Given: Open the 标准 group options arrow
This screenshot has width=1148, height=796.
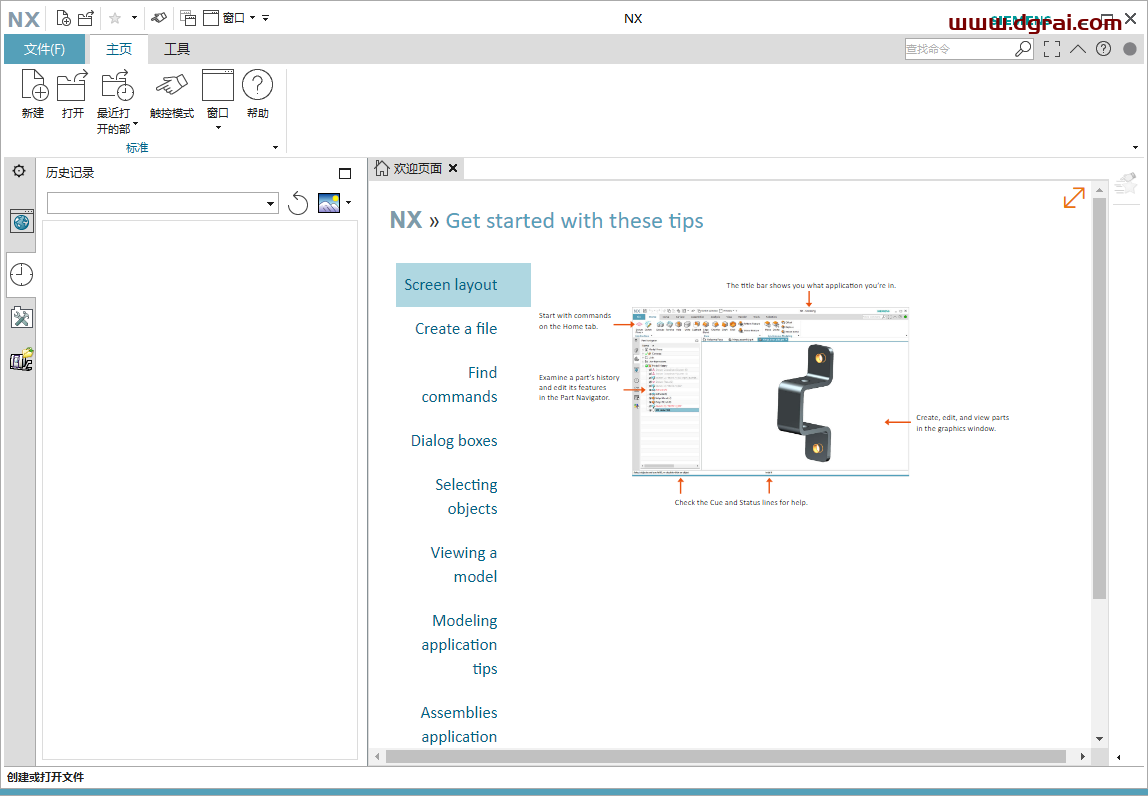Looking at the screenshot, I should pyautogui.click(x=275, y=147).
